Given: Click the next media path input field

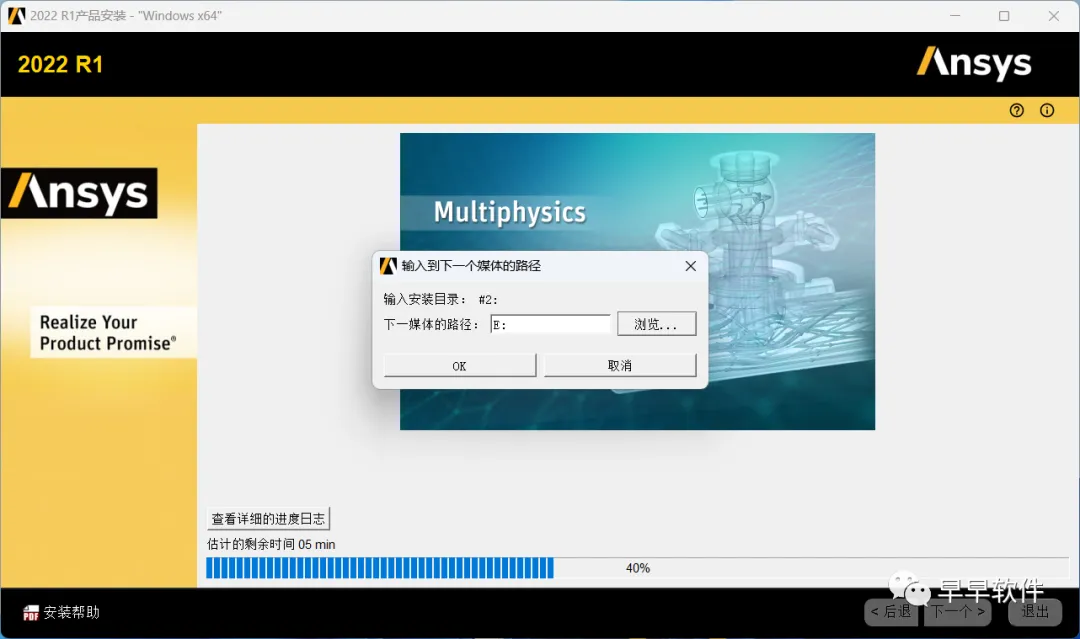Looking at the screenshot, I should [550, 324].
